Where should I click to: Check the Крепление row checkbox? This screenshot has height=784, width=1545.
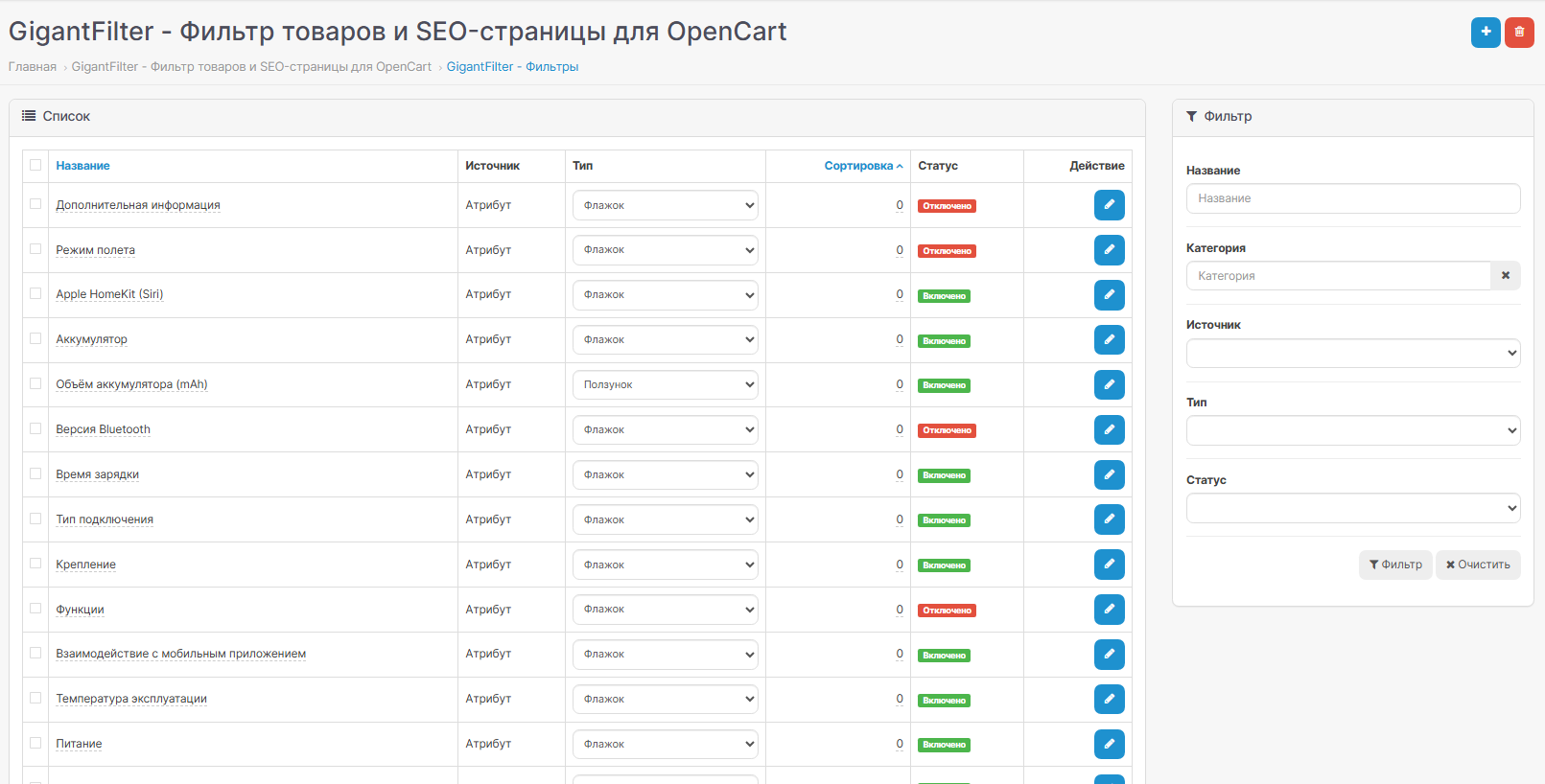[35, 564]
